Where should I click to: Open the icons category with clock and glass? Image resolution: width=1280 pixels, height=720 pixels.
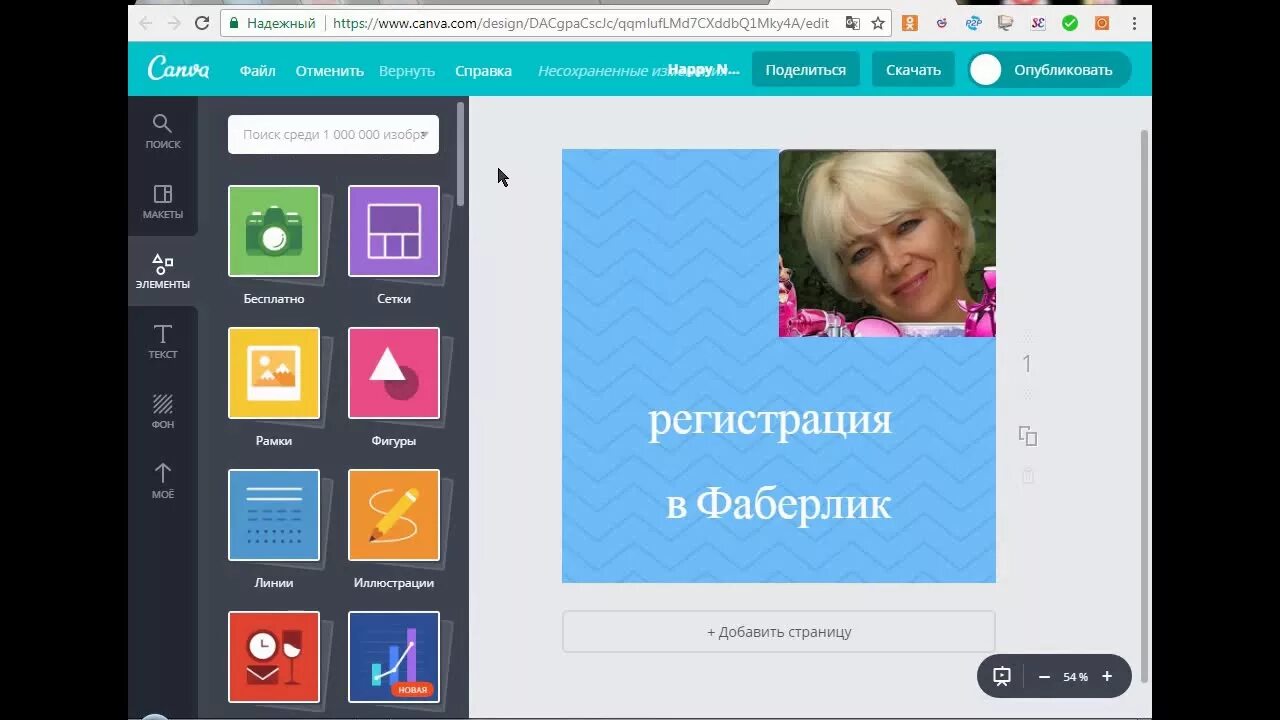pos(274,657)
